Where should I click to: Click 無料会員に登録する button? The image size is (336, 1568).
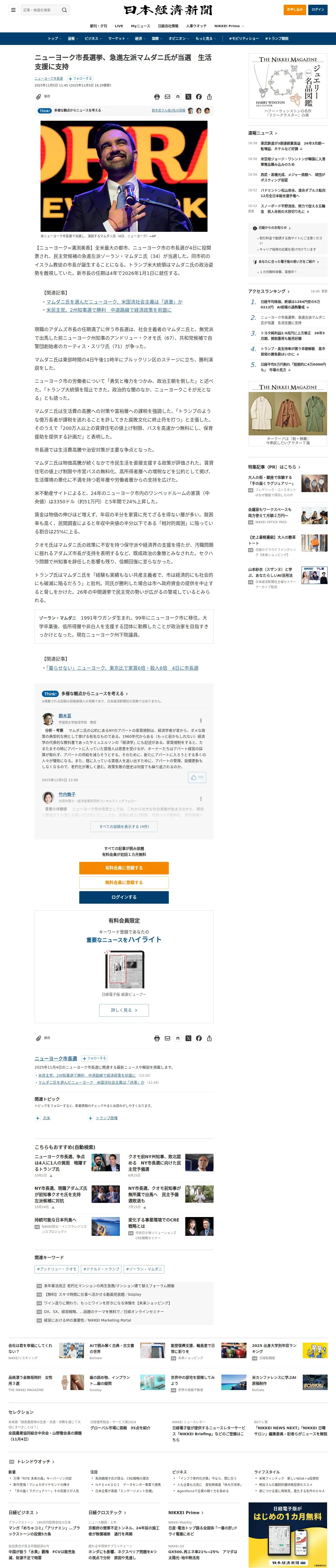[x=124, y=883]
